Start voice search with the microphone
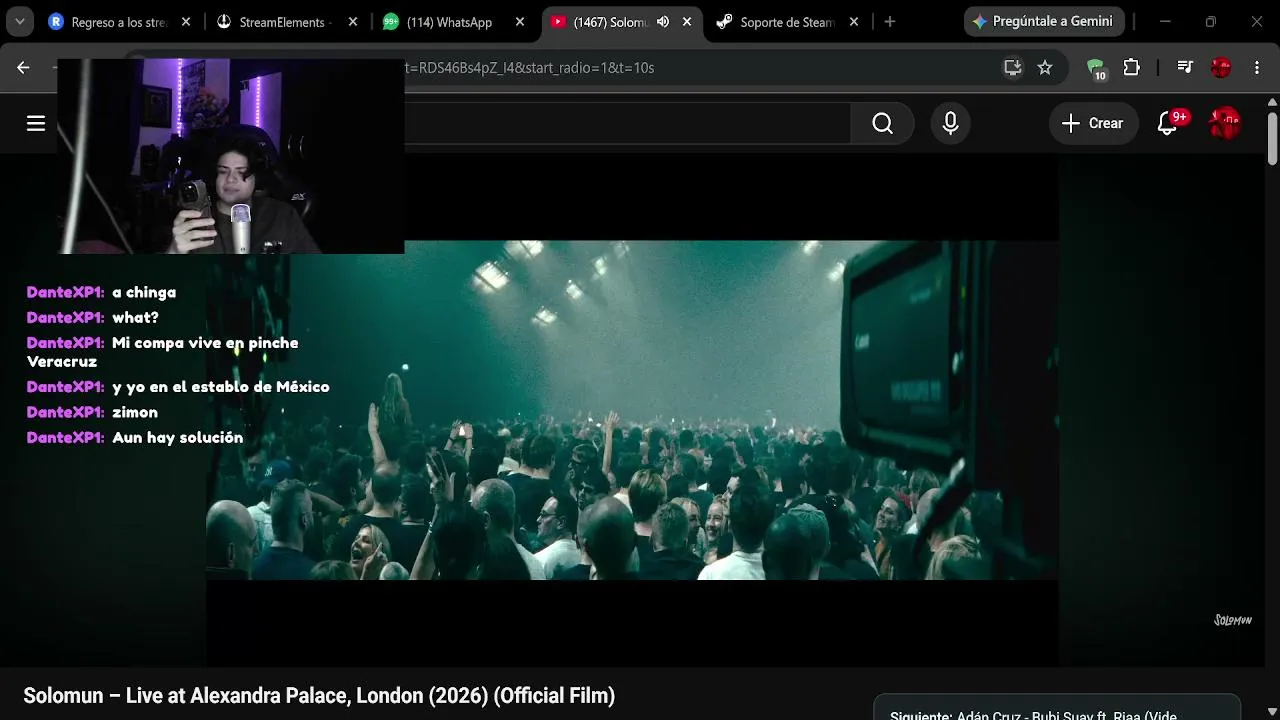 (x=951, y=123)
